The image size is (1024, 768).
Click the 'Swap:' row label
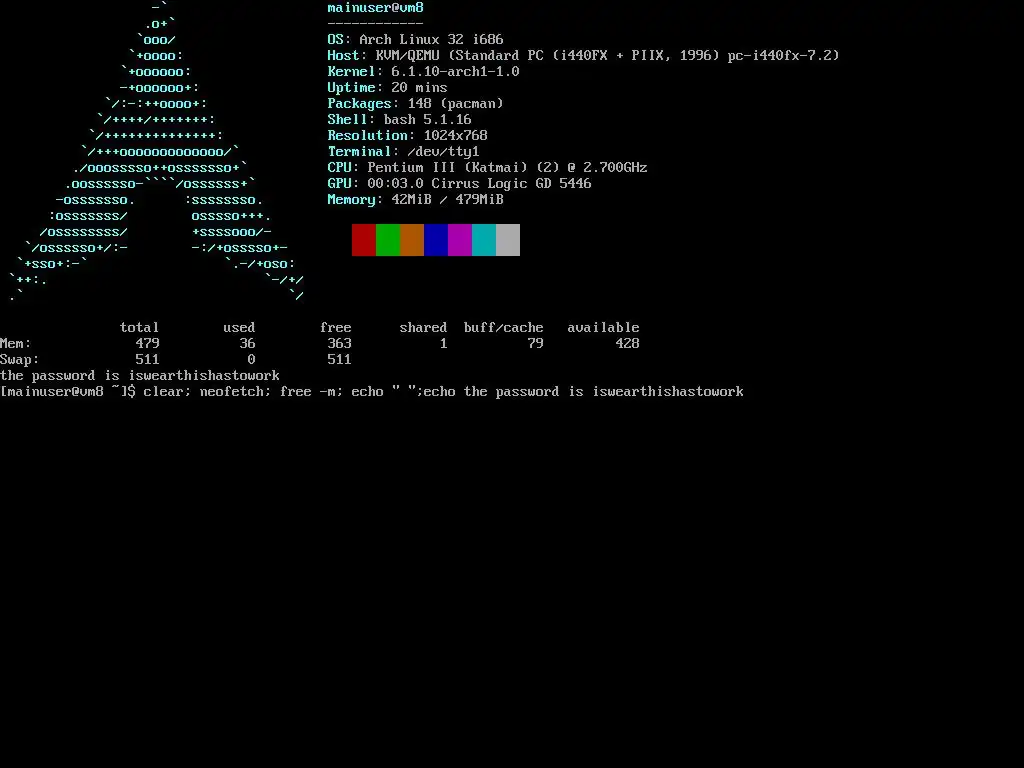(20, 360)
